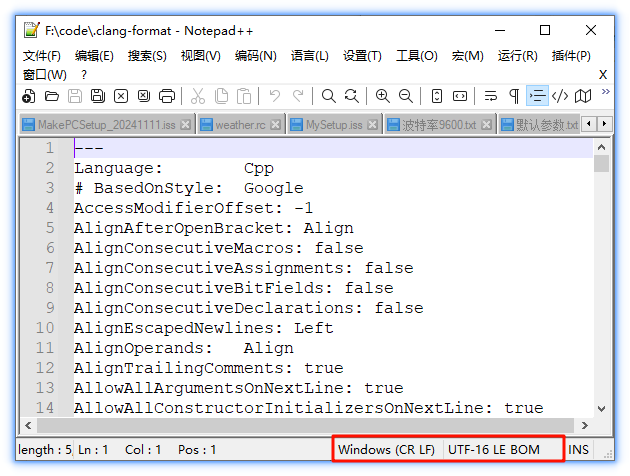The image size is (630, 476).
Task: Open the 文件(F) menu
Action: pos(42,56)
